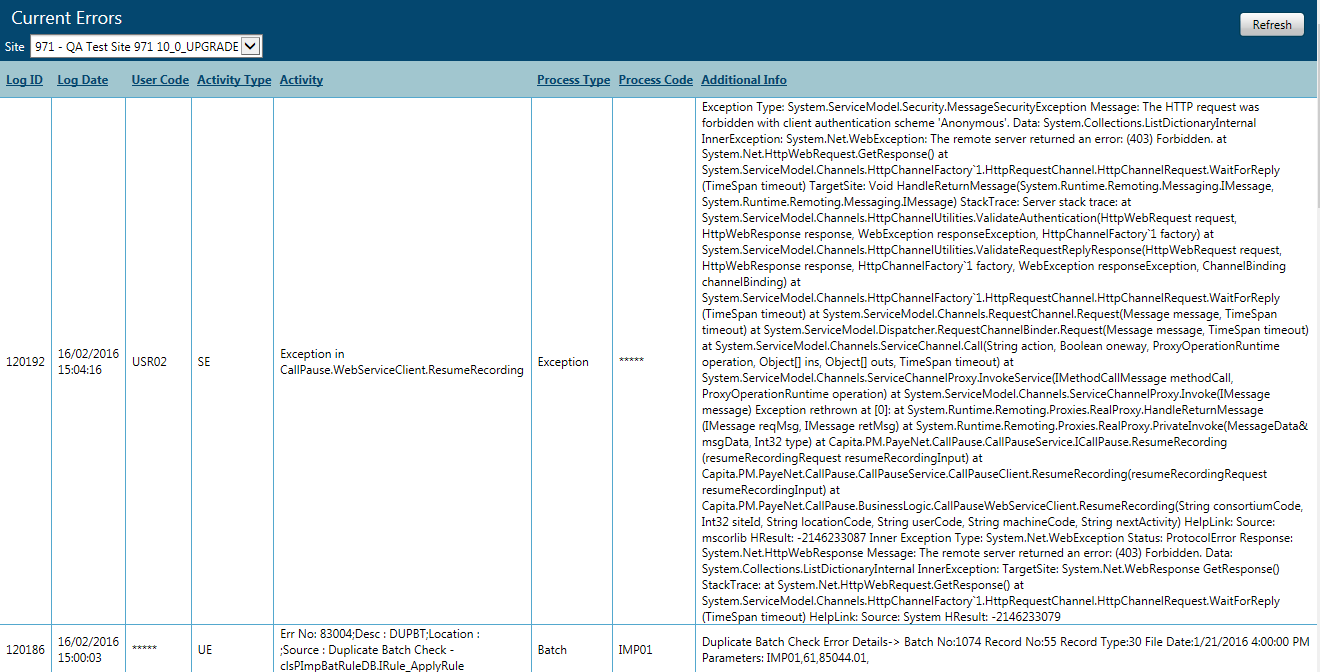Sort by the Additional Info column
The height and width of the screenshot is (672, 1320).
point(743,79)
